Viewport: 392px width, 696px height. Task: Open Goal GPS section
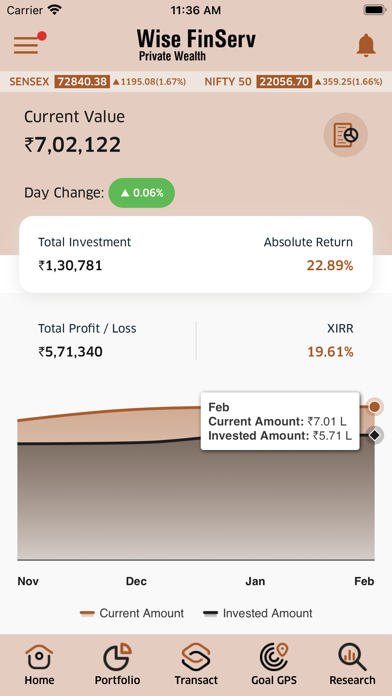click(274, 664)
